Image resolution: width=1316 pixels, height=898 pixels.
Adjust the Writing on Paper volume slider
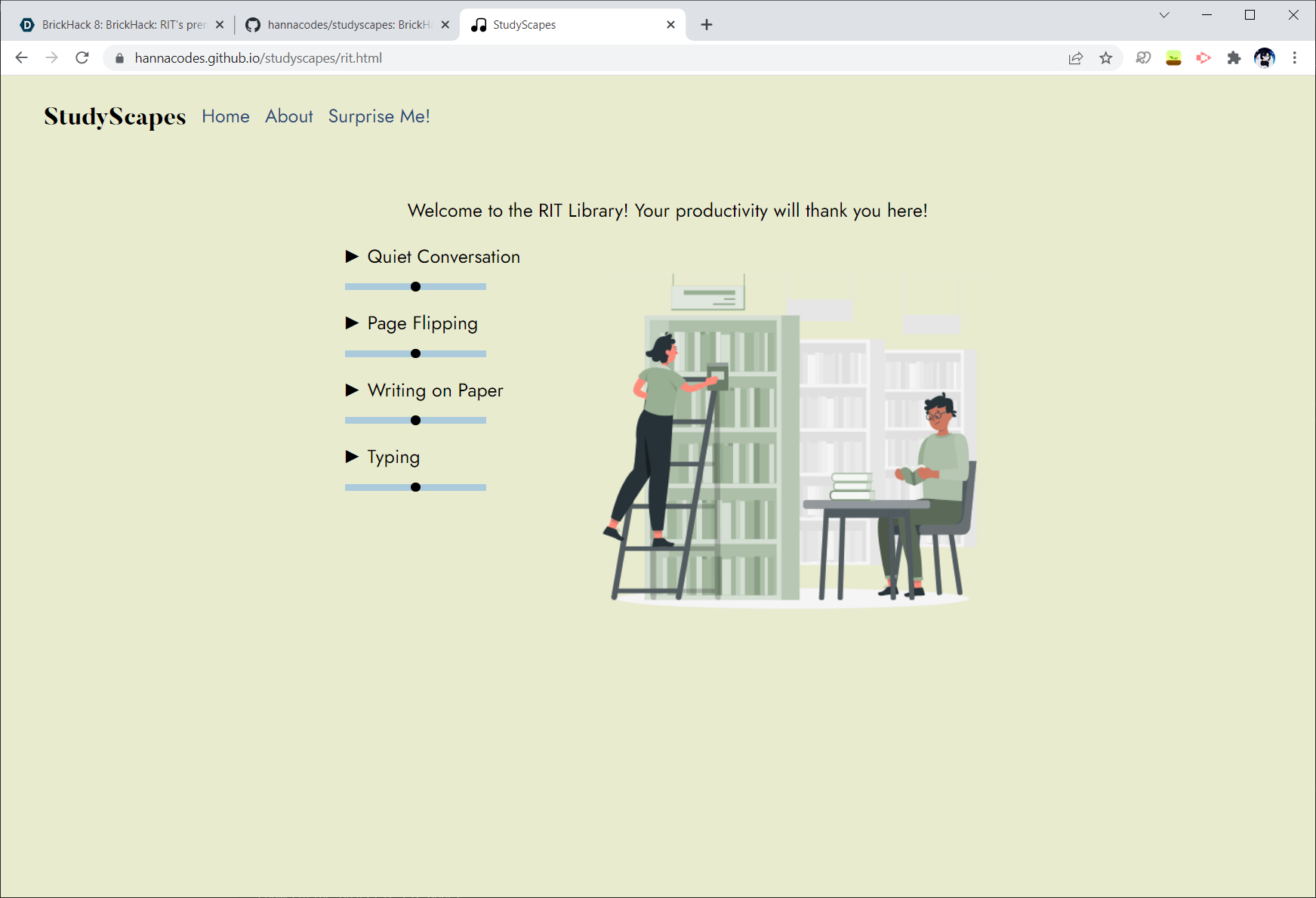(415, 421)
